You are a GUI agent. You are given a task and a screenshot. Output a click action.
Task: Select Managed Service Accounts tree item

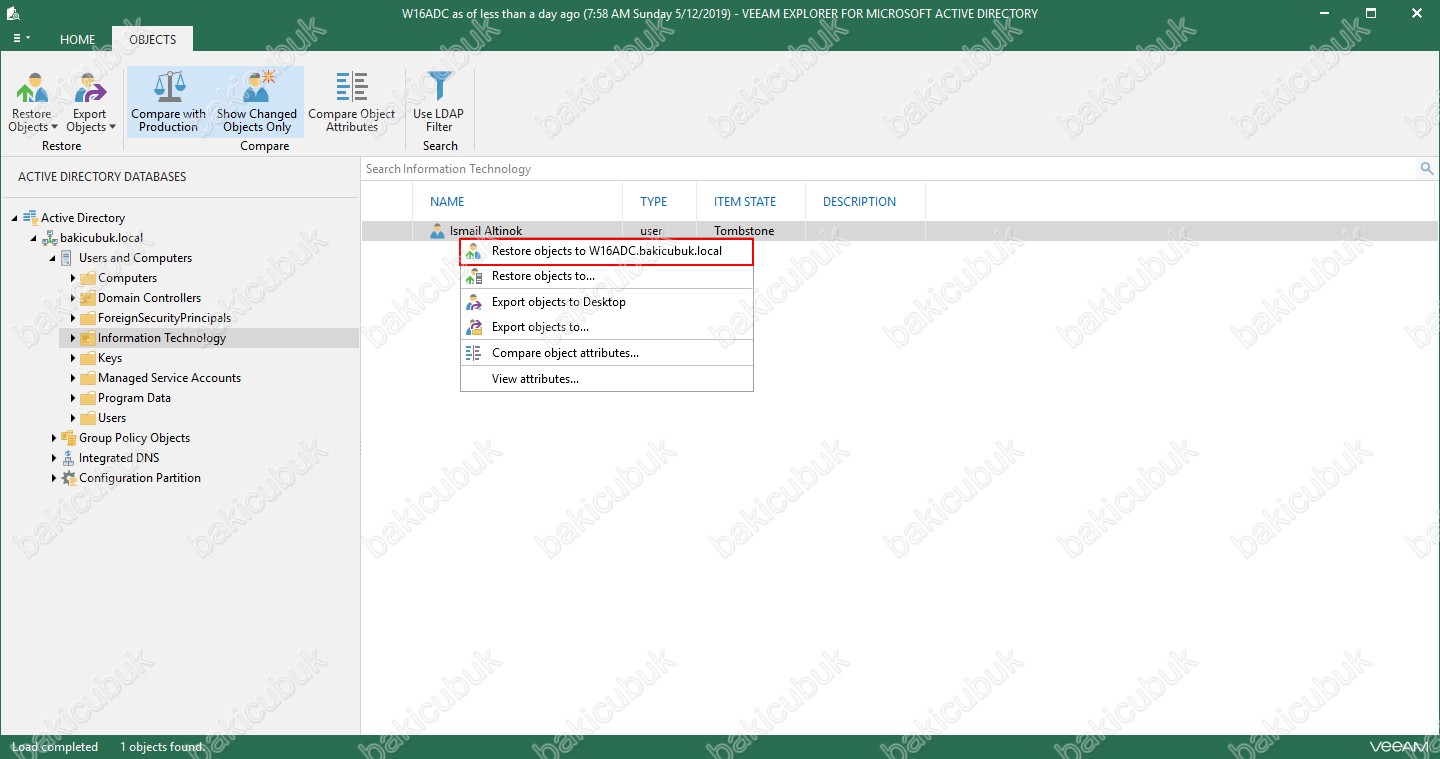[x=169, y=378]
